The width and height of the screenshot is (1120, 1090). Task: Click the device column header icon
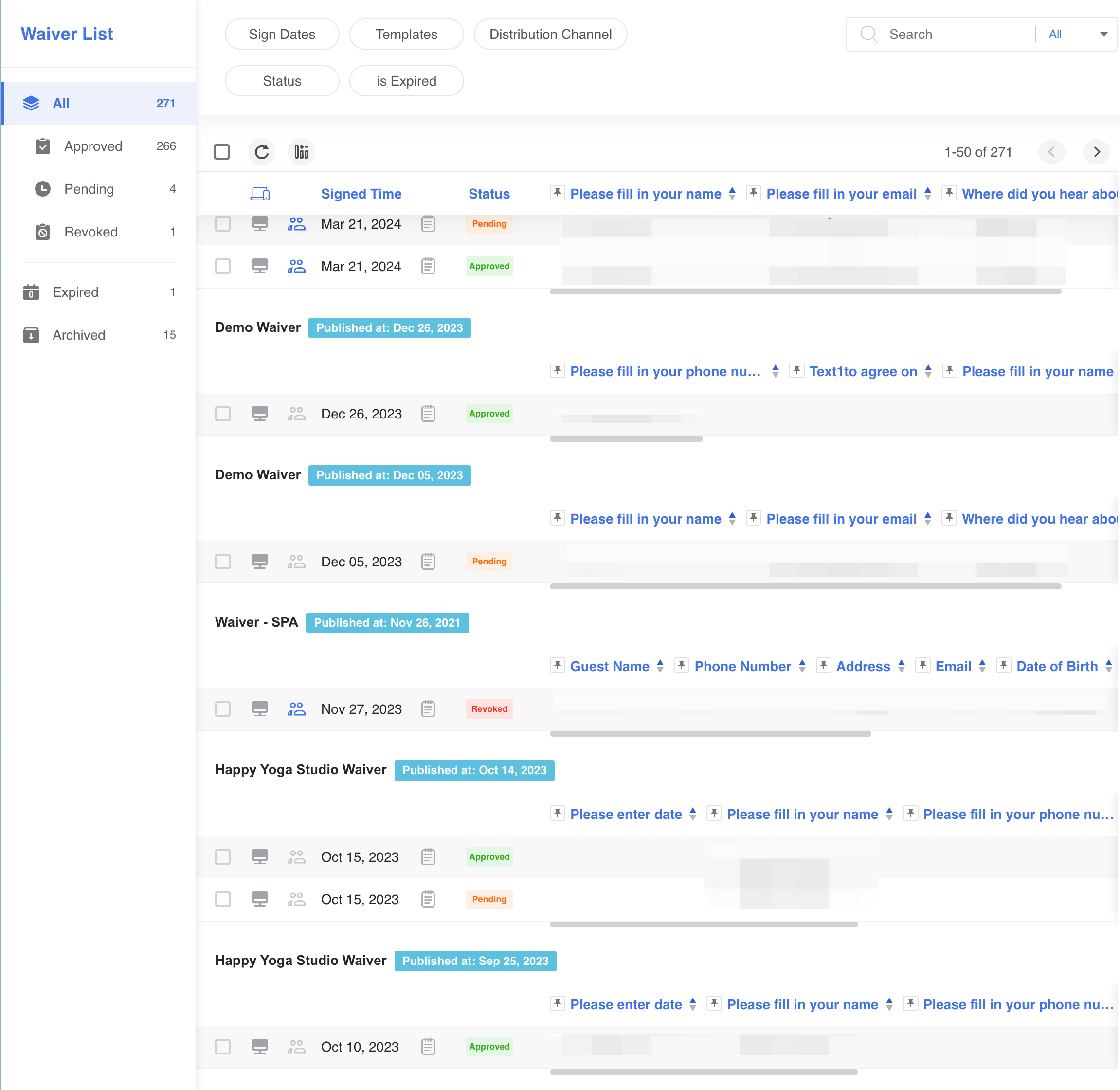260,194
